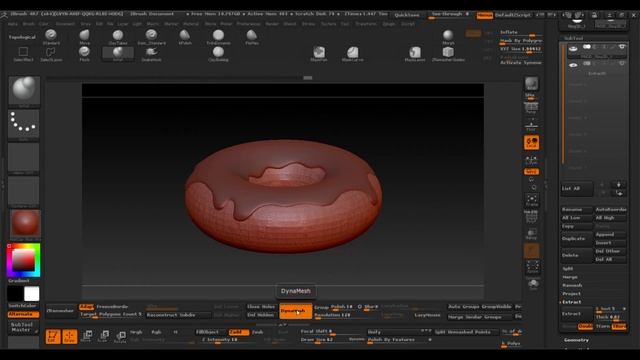The image size is (640, 360).
Task: Expand the Project section
Action: pyautogui.click(x=571, y=293)
